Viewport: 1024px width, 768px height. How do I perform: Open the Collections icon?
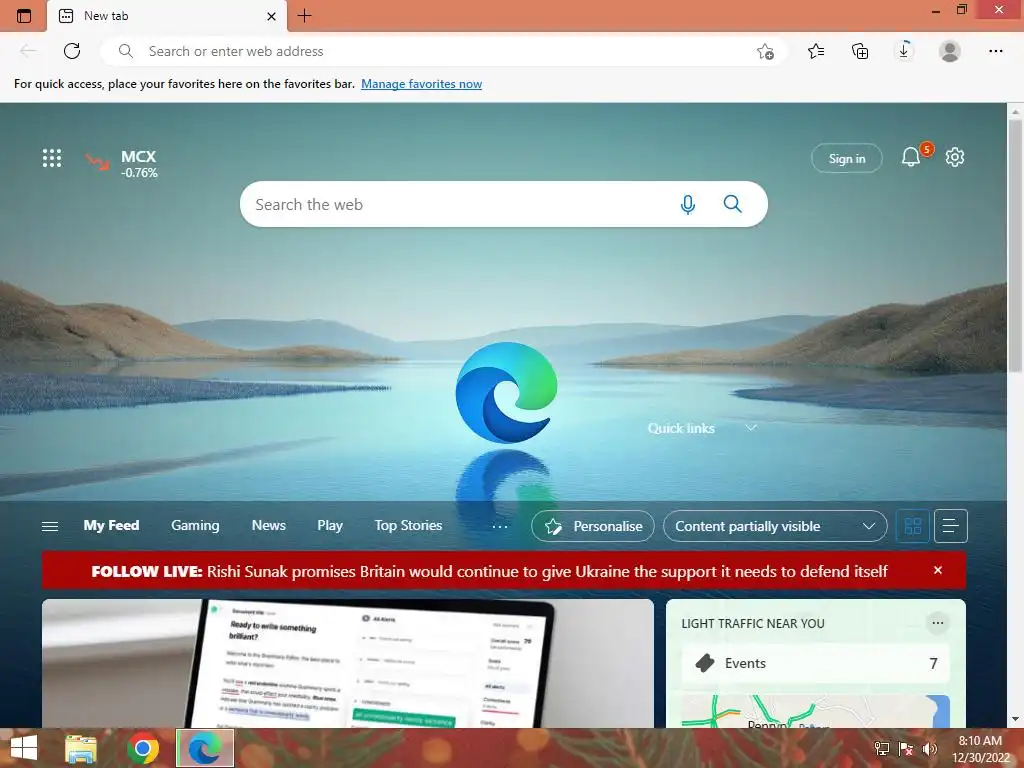[x=860, y=51]
